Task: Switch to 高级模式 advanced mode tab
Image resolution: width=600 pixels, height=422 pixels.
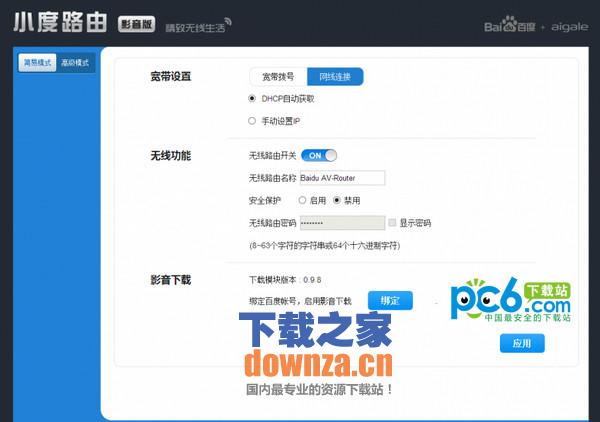Action: coord(75,62)
